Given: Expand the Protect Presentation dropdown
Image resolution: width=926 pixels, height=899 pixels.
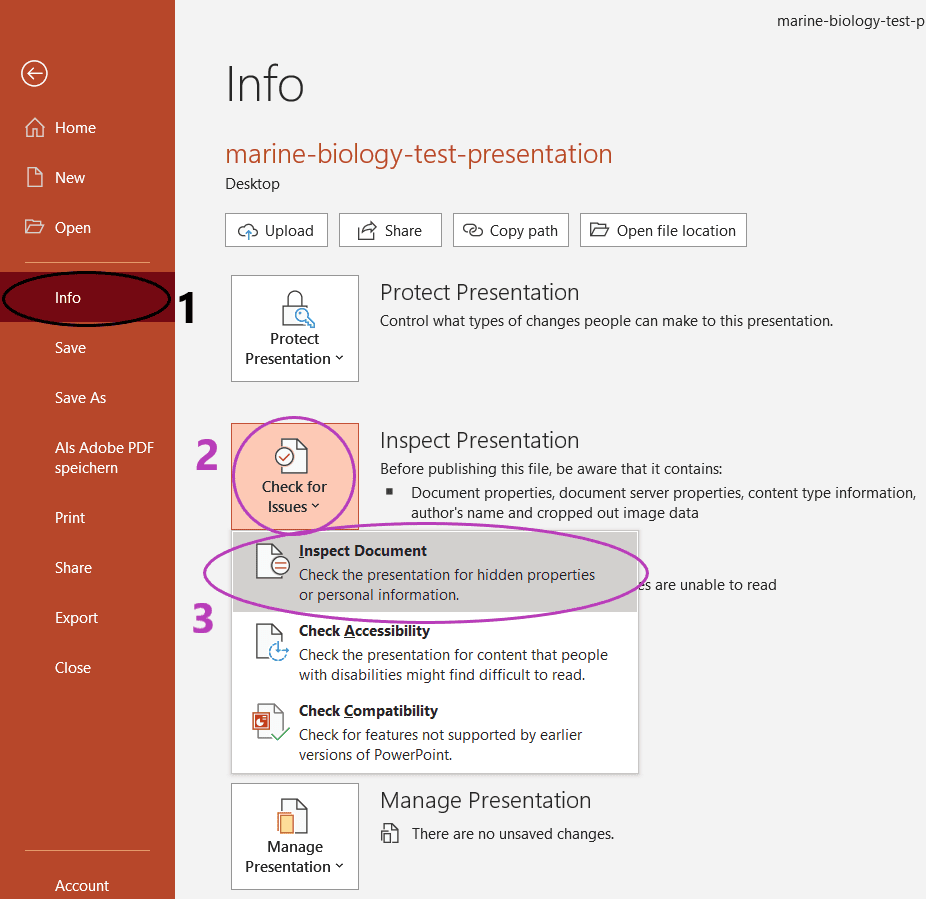Looking at the screenshot, I should [x=295, y=328].
